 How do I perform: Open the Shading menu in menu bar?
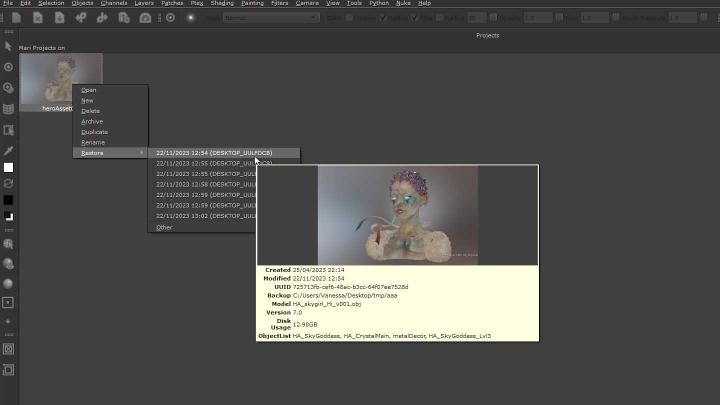(x=221, y=4)
